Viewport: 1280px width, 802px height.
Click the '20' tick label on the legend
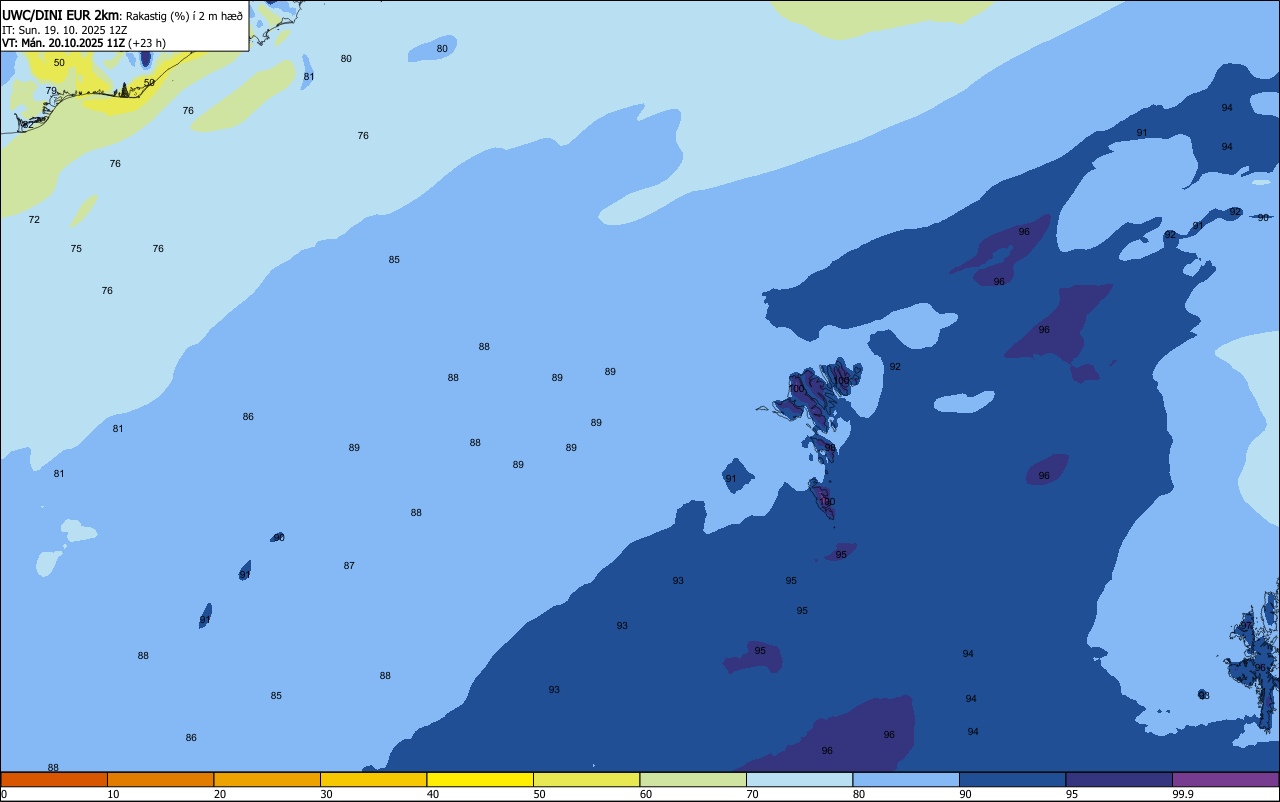point(220,794)
